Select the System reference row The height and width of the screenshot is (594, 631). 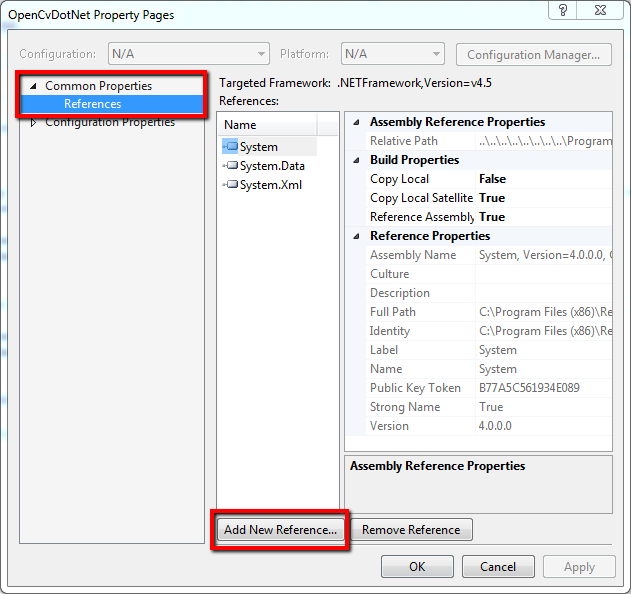pyautogui.click(x=269, y=146)
